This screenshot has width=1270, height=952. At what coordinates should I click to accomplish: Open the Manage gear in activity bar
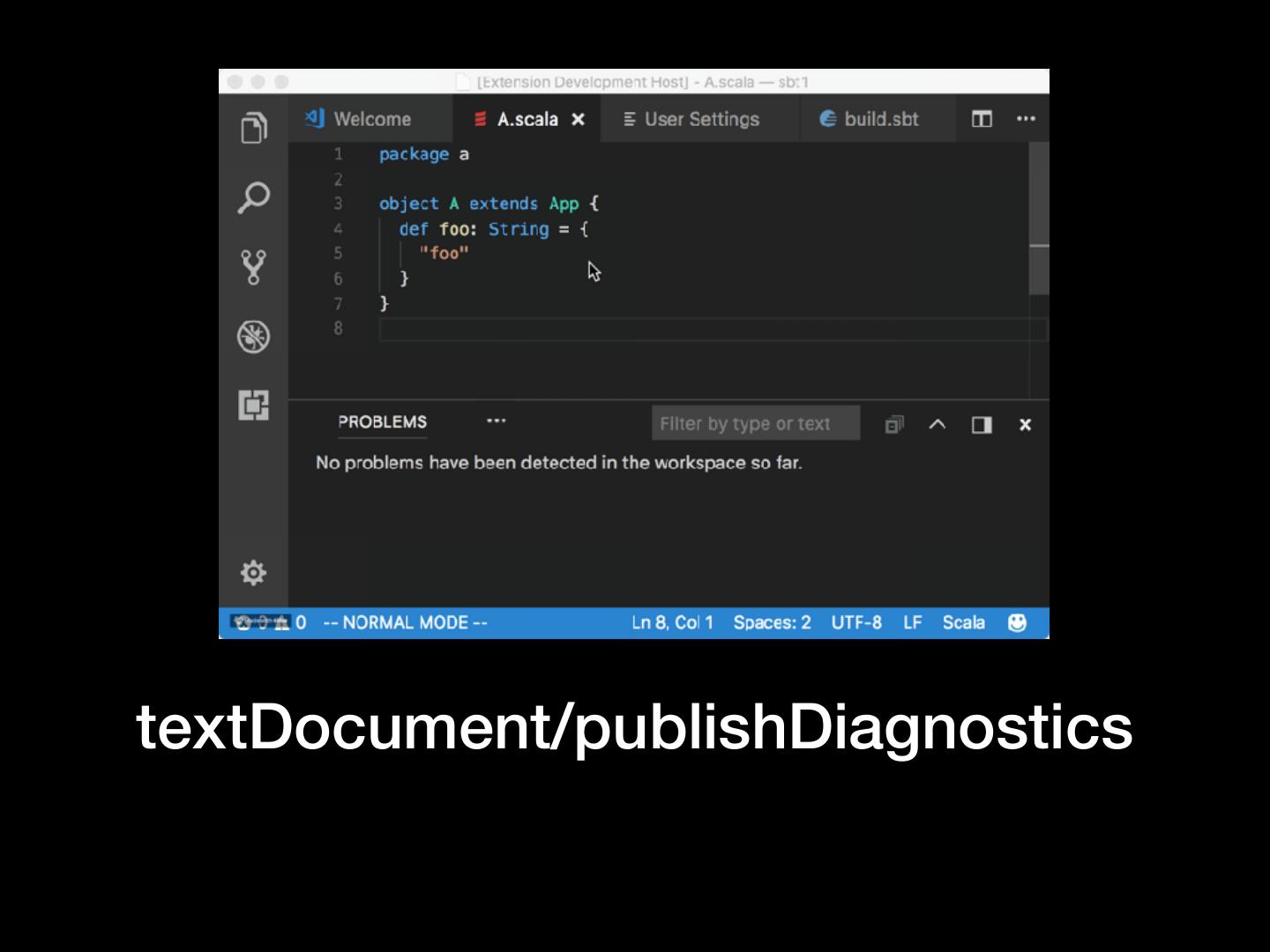[253, 572]
